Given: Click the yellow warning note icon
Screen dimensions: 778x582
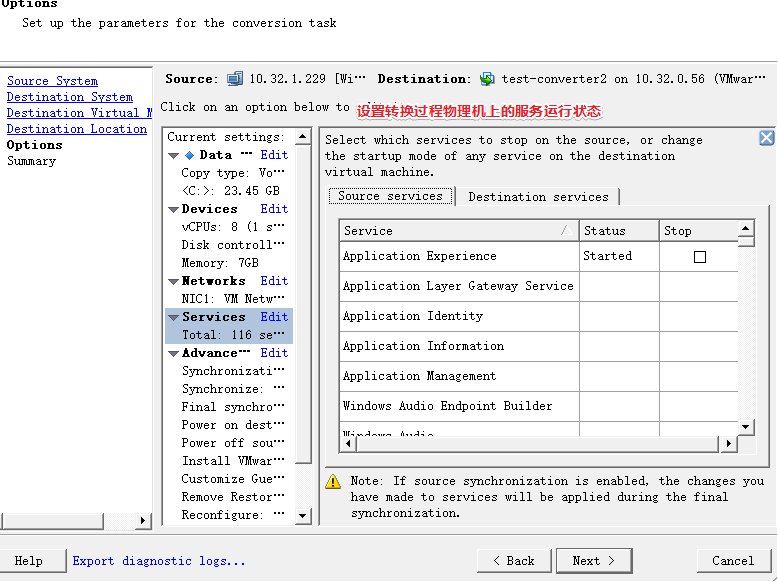Looking at the screenshot, I should [x=334, y=482].
